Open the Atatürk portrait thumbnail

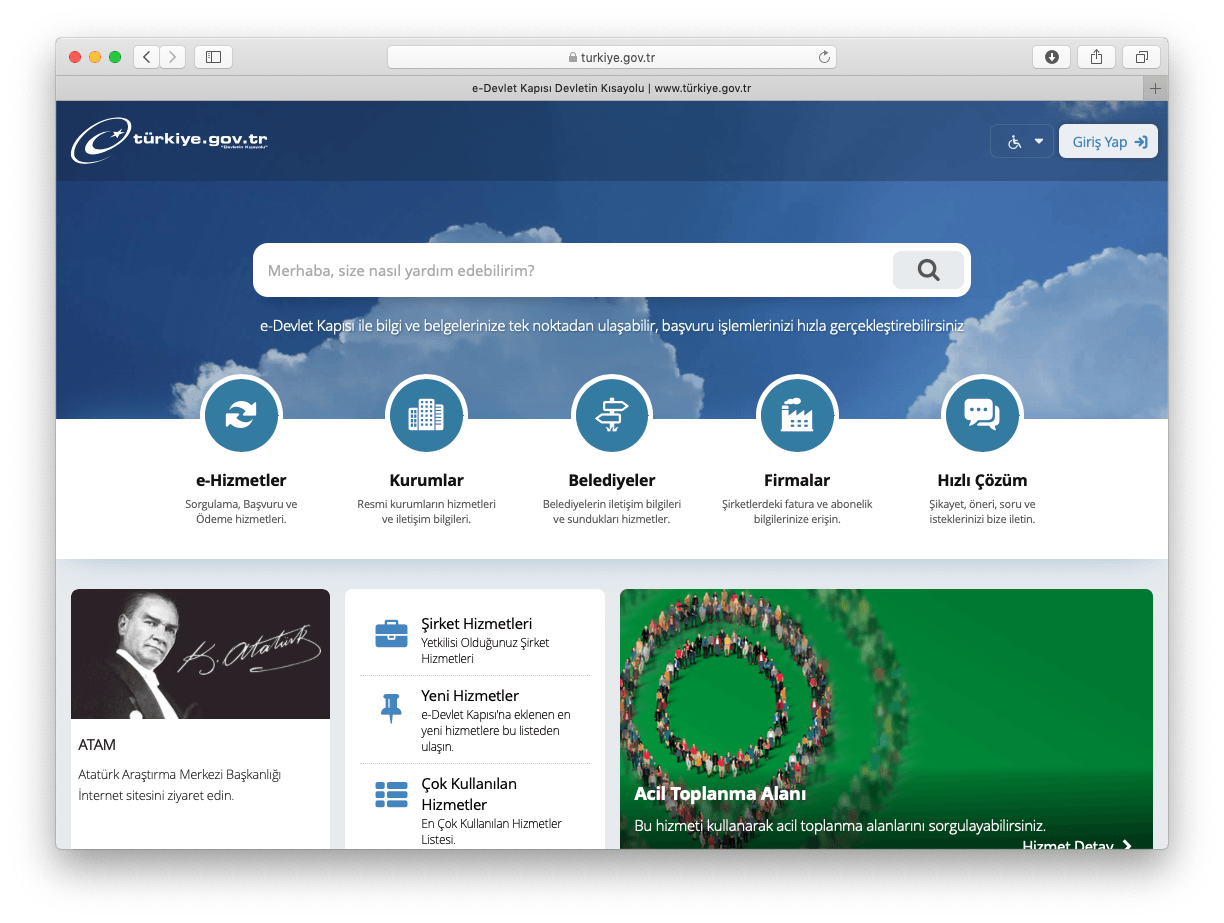[x=200, y=654]
